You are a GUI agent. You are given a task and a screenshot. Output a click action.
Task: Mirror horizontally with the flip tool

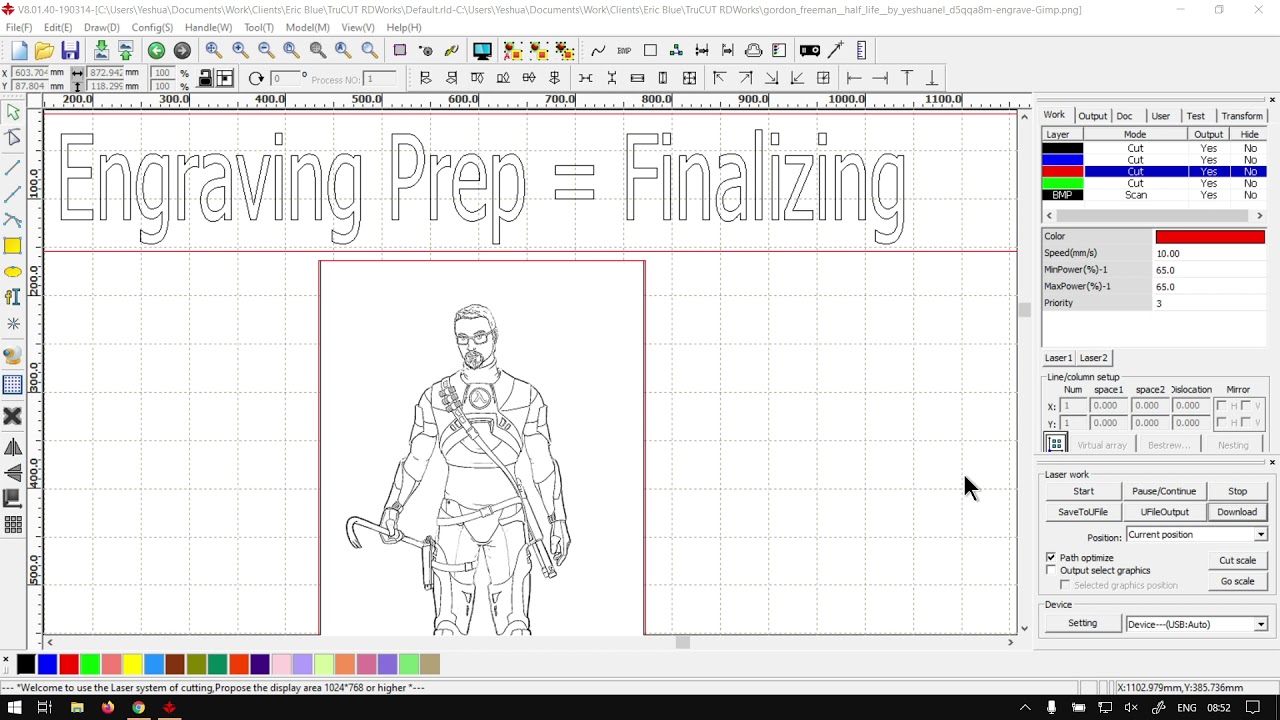(x=13, y=447)
